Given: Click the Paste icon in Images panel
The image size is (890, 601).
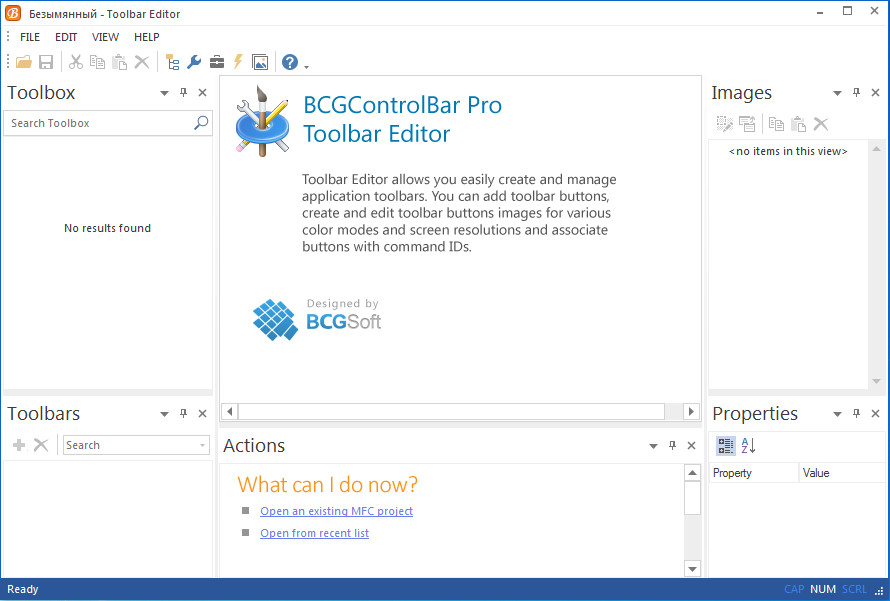Looking at the screenshot, I should [x=799, y=124].
